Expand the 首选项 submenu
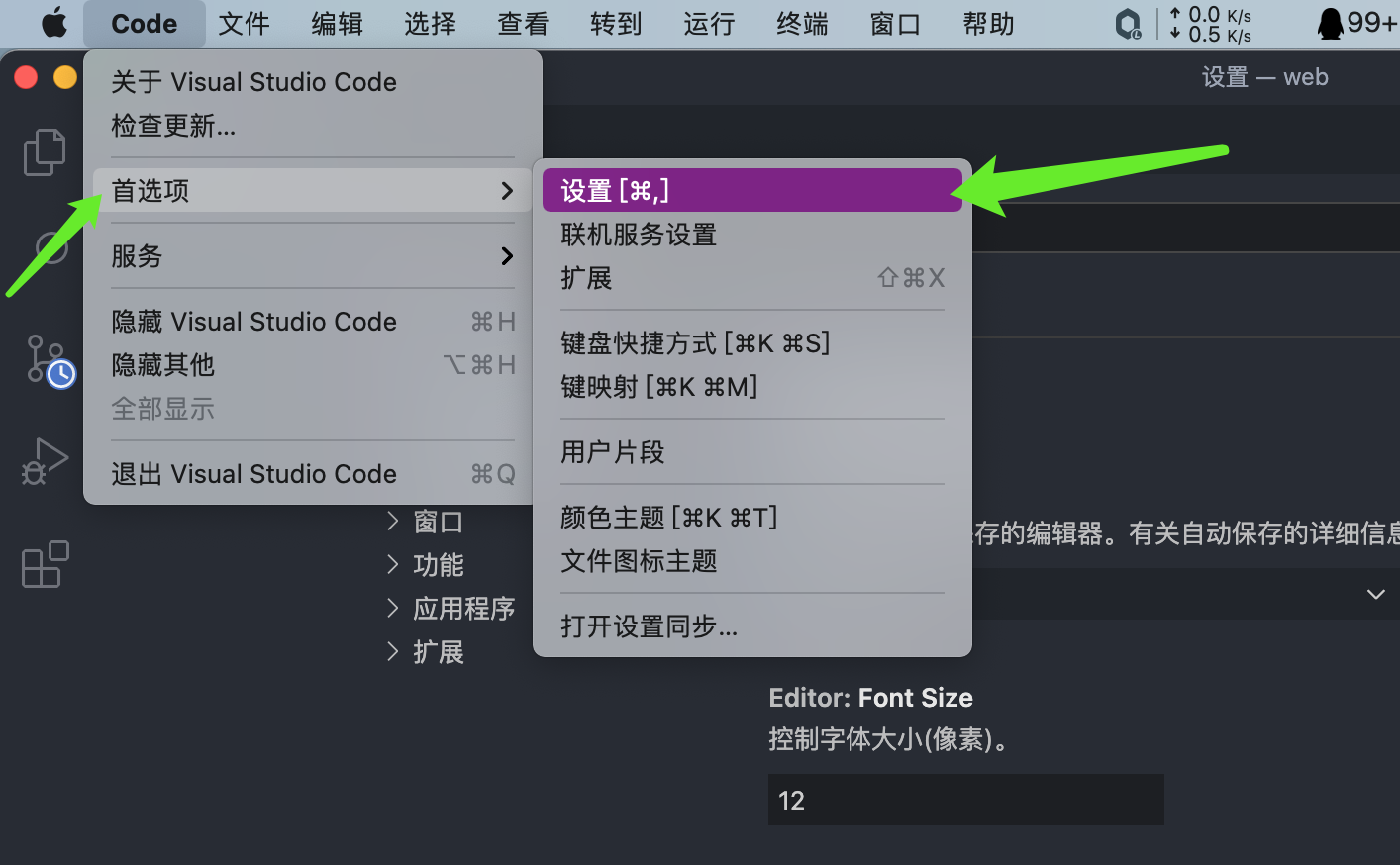This screenshot has height=865, width=1400. 313,190
